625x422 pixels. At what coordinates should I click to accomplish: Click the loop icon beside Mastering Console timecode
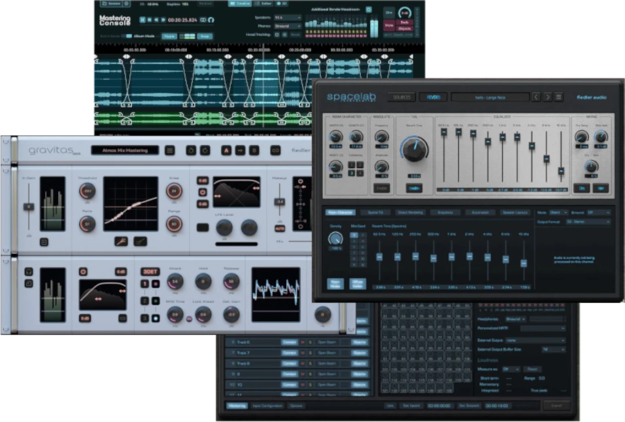203,20
